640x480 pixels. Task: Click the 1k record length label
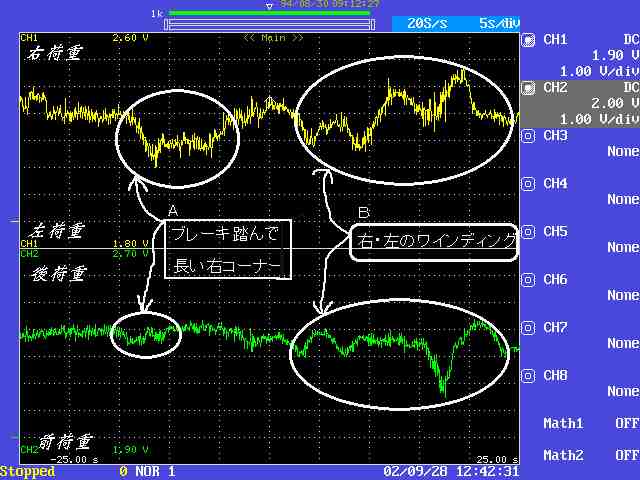(x=157, y=14)
